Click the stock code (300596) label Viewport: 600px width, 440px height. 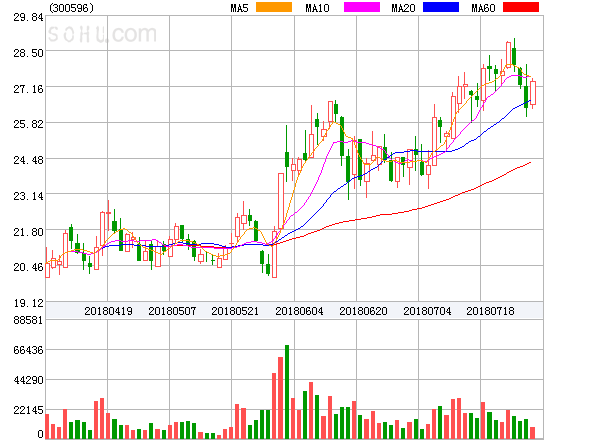71,8
